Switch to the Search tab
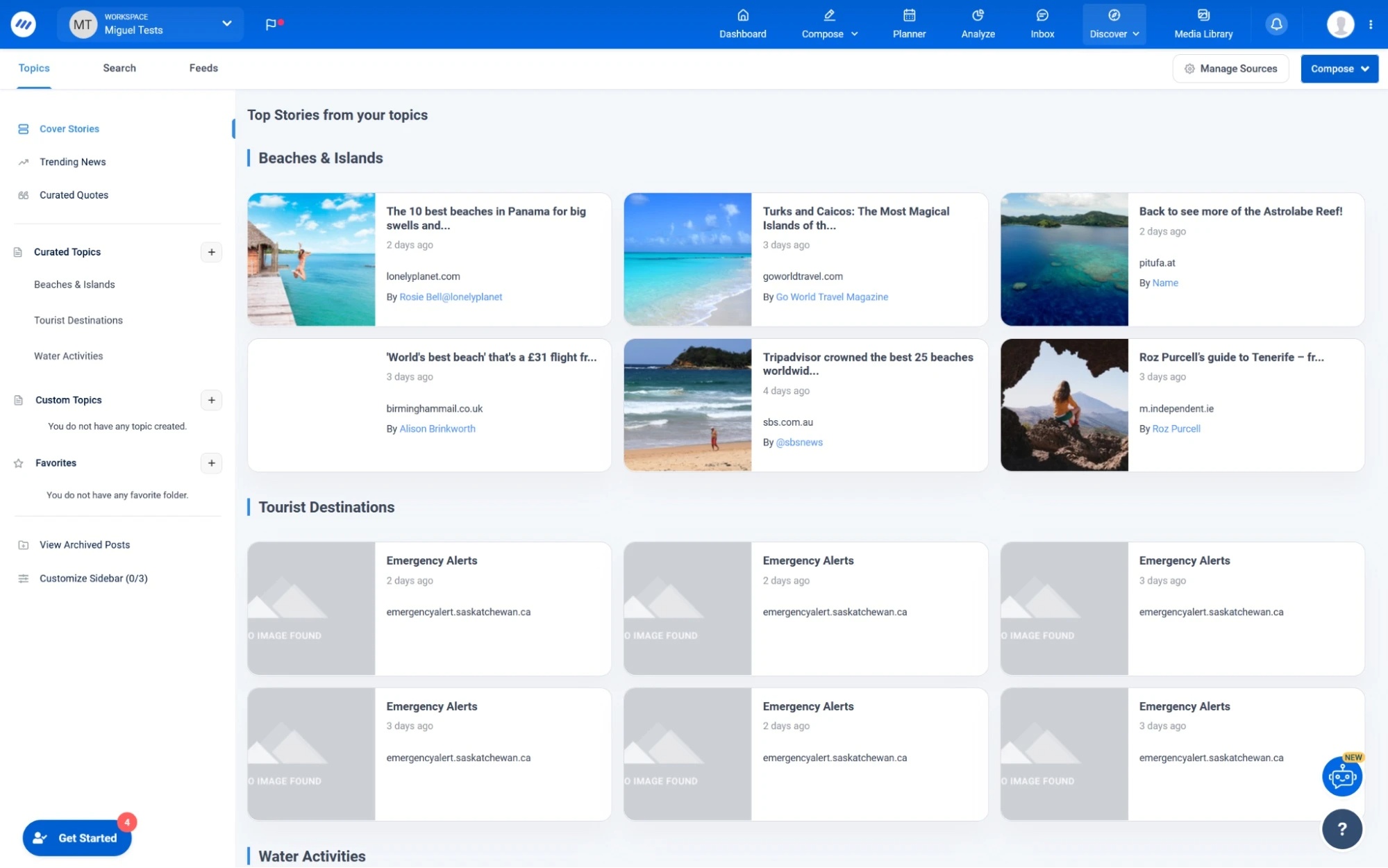The image size is (1388, 868). point(119,68)
